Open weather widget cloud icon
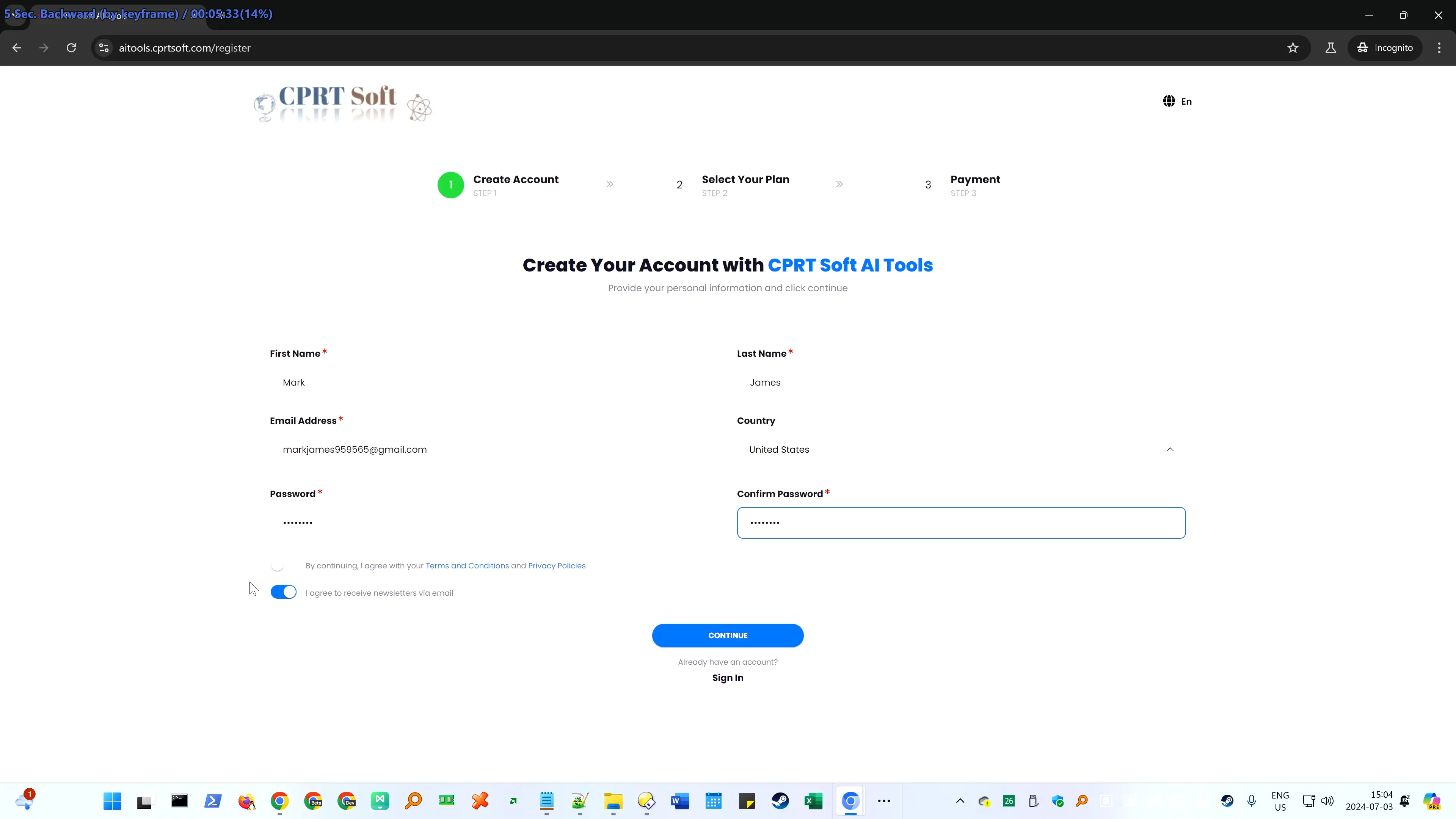1456x819 pixels. click(25, 800)
